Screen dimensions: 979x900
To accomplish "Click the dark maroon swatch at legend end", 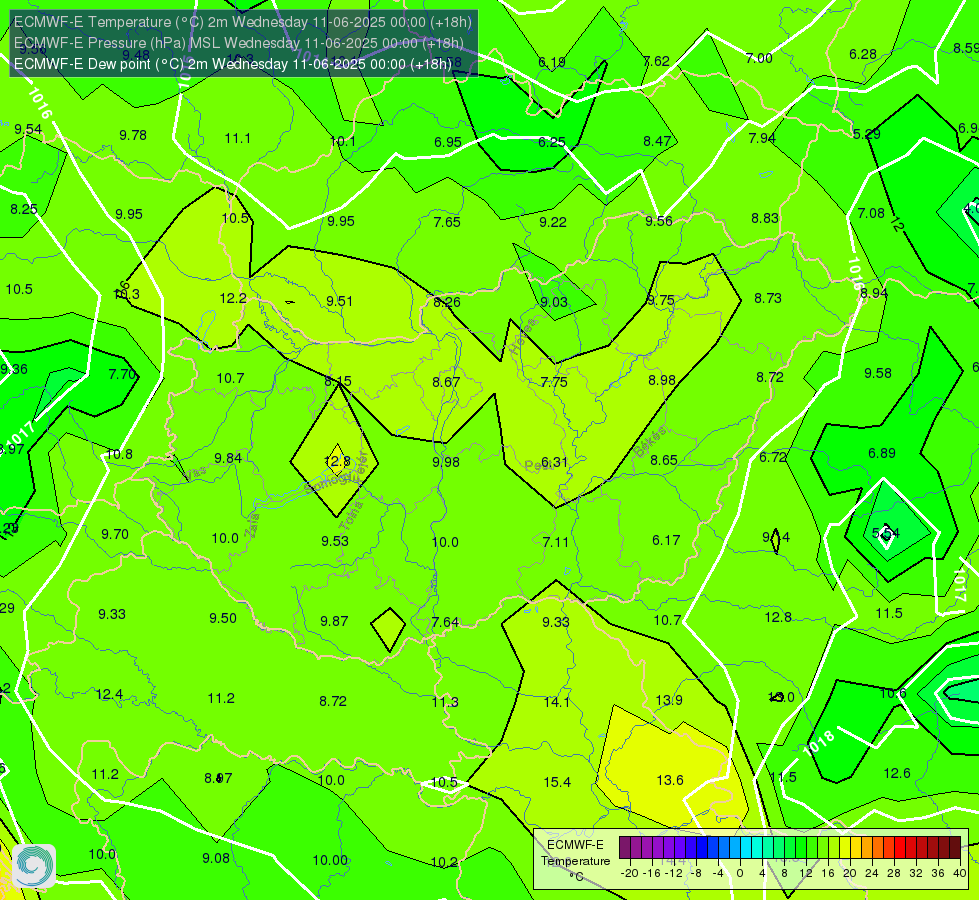I will [955, 848].
